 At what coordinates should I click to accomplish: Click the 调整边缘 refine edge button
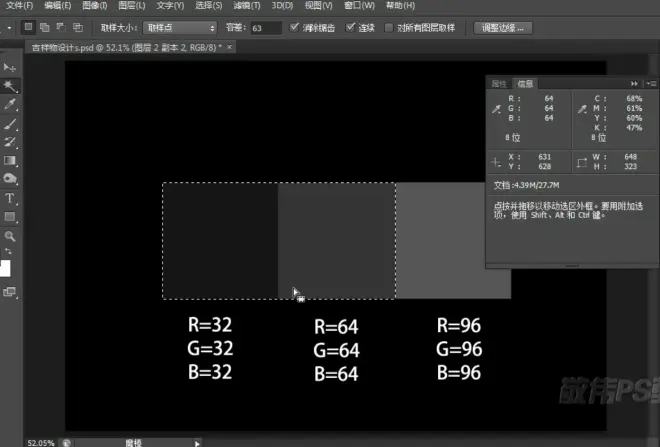click(503, 28)
